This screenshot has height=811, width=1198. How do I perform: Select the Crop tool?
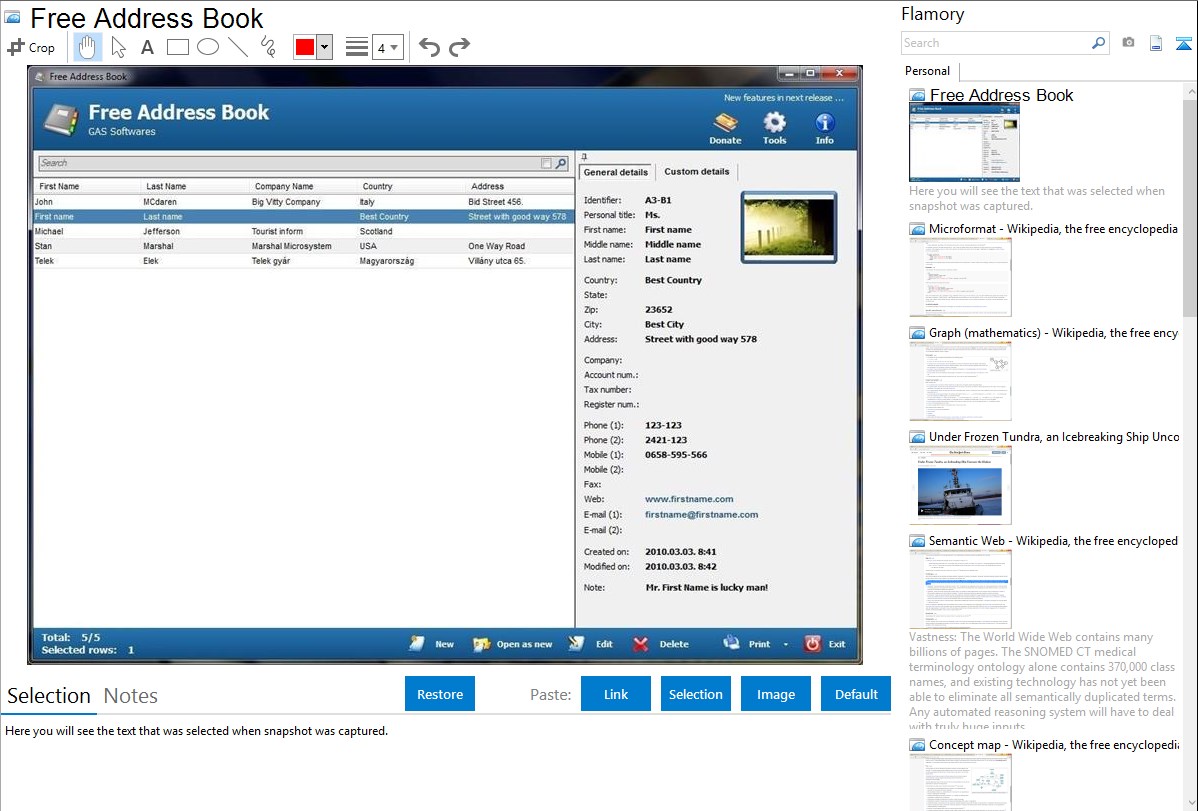tap(31, 47)
